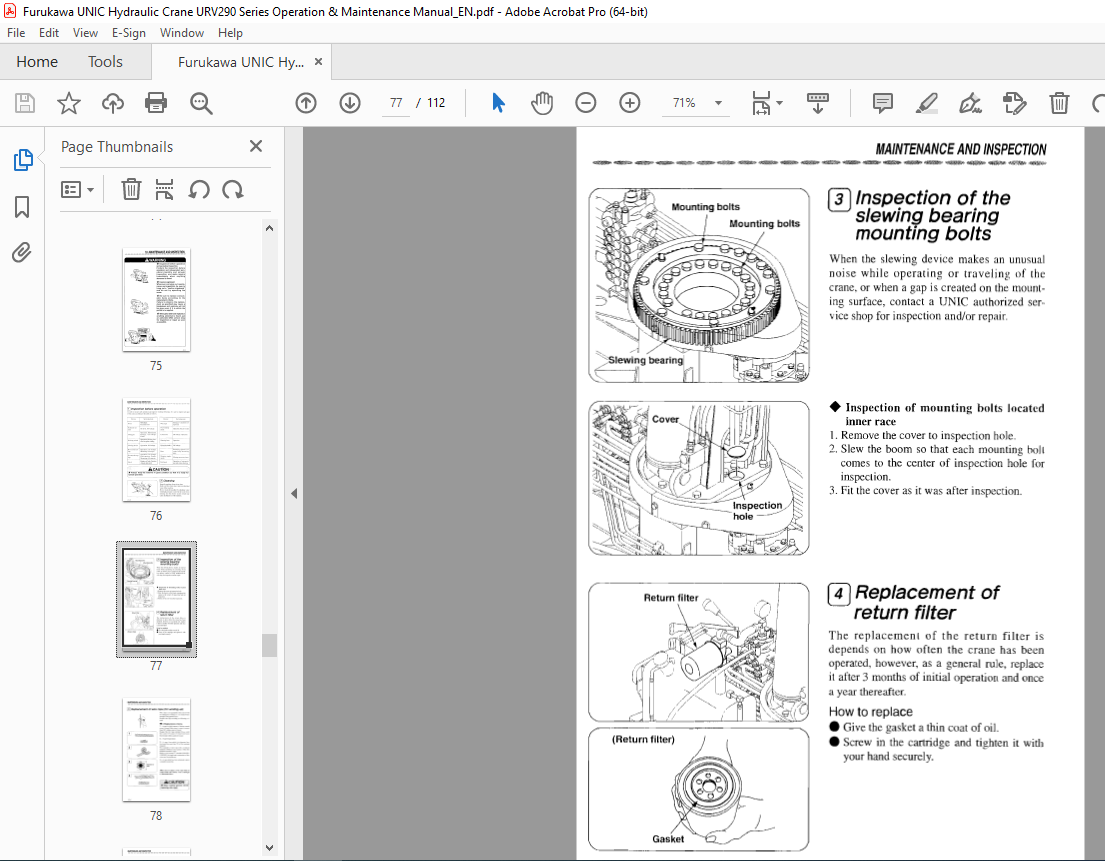This screenshot has width=1105, height=861.
Task: Rotate the page clockwise
Action: click(x=233, y=190)
